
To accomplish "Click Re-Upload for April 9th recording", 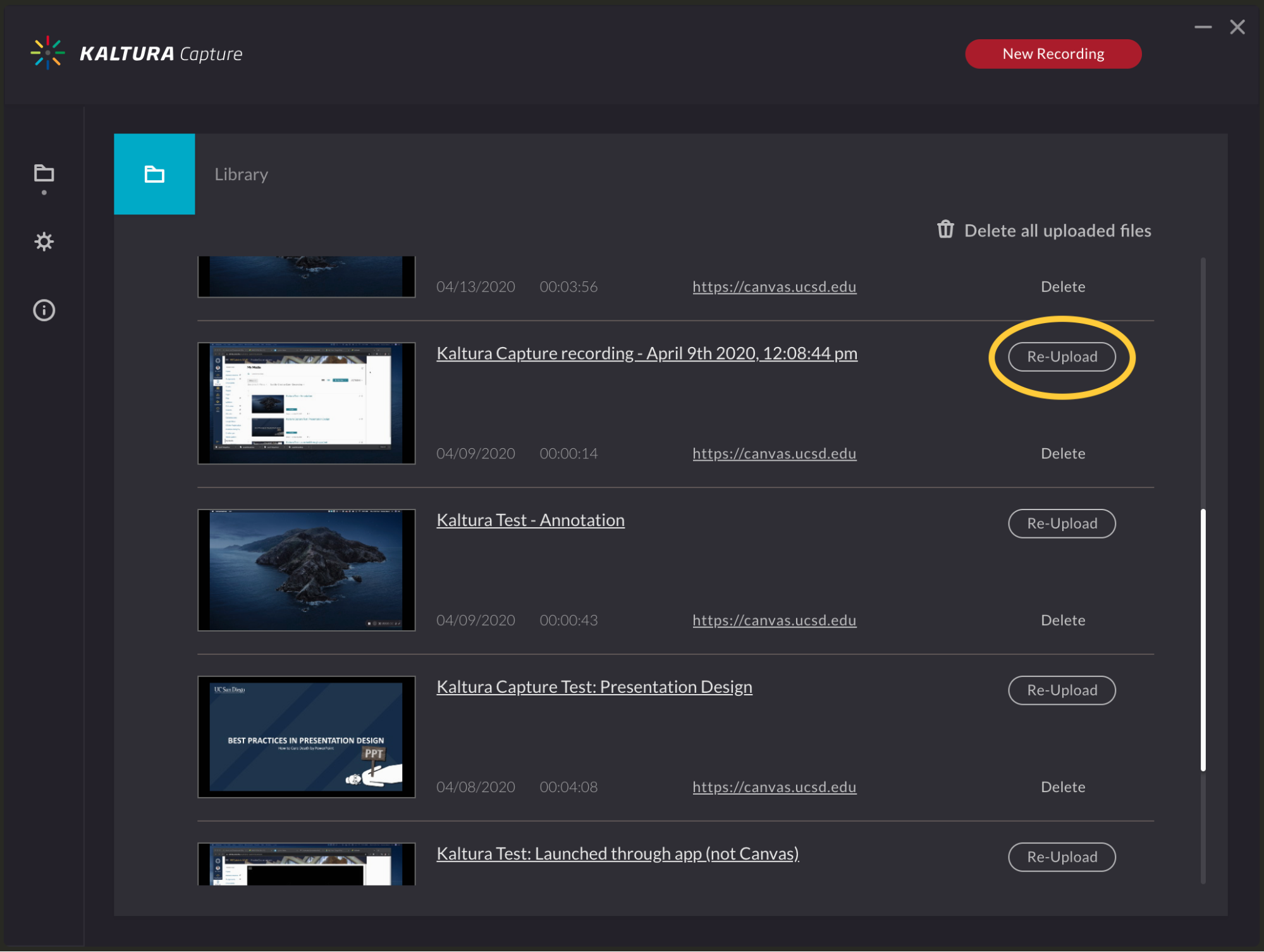I will tap(1062, 356).
